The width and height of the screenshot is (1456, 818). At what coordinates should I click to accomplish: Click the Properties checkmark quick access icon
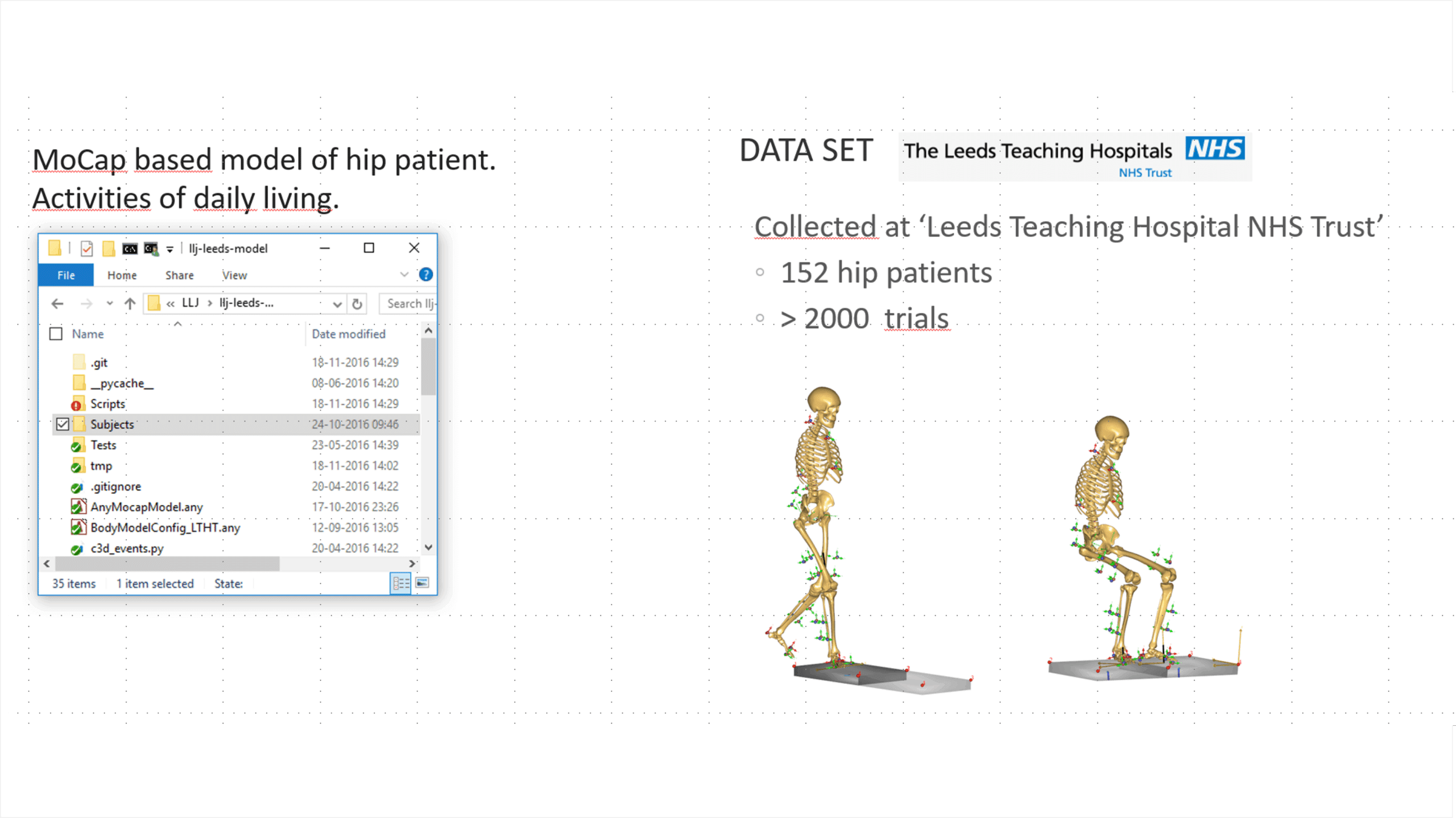[86, 249]
